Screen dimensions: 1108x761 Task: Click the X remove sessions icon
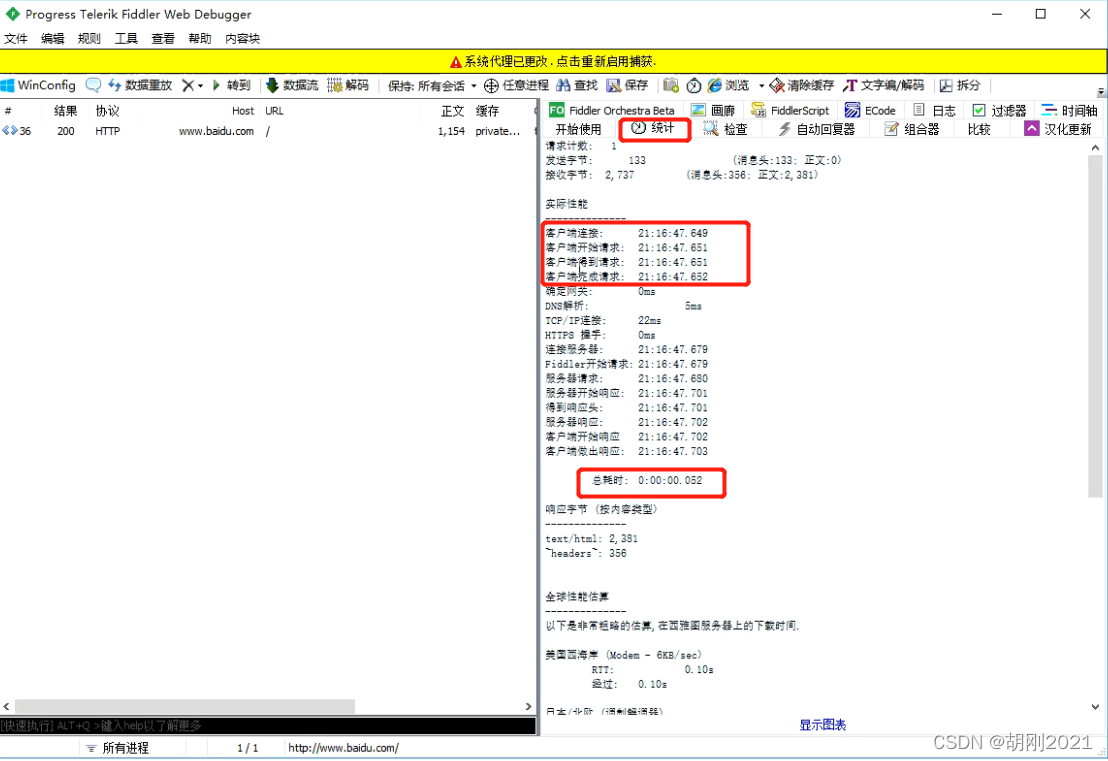coord(187,85)
